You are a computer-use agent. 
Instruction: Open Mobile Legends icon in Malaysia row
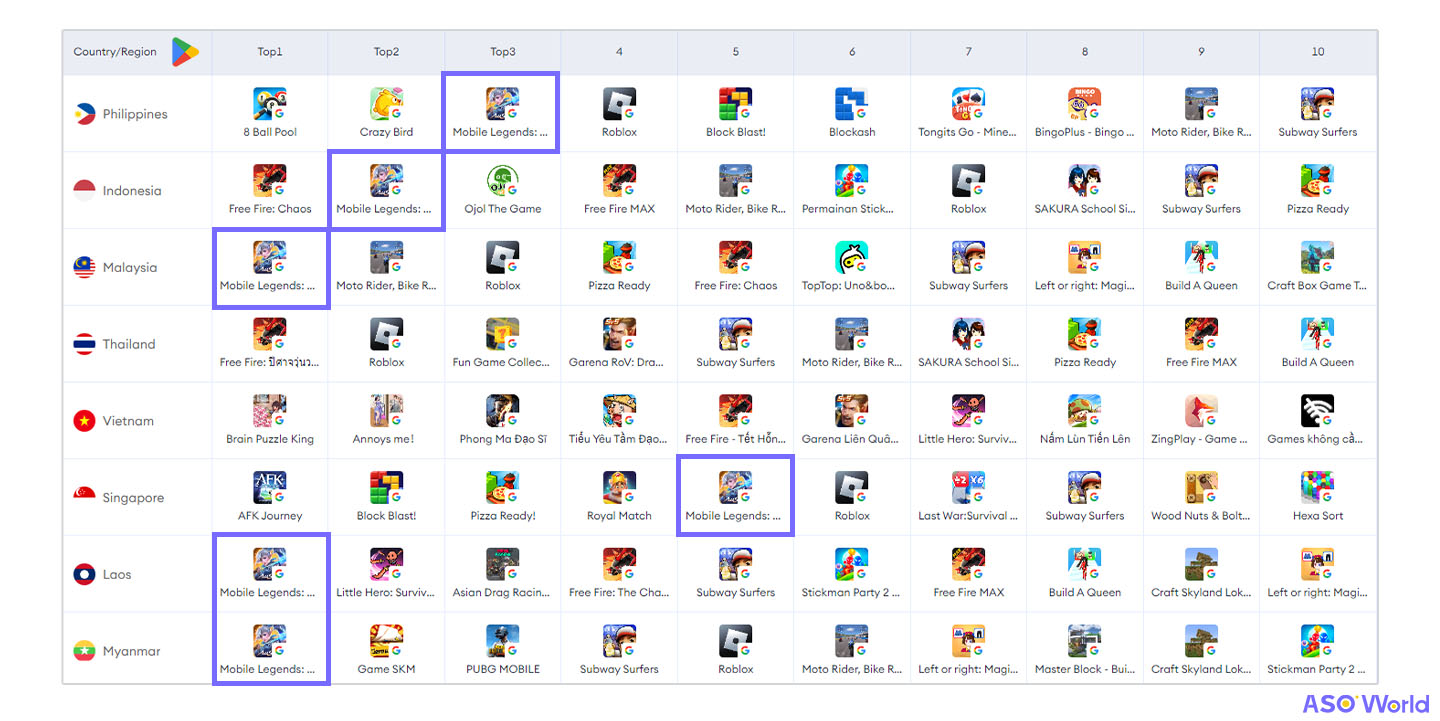click(270, 258)
